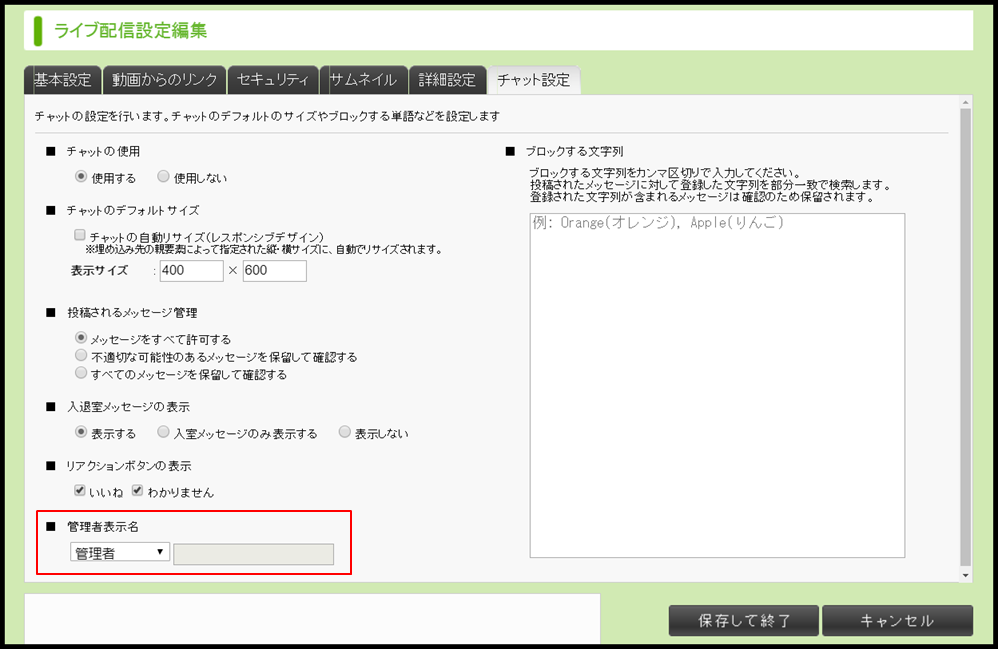The width and height of the screenshot is (998, 649).
Task: Click the scrollbar down arrow
Action: click(966, 575)
